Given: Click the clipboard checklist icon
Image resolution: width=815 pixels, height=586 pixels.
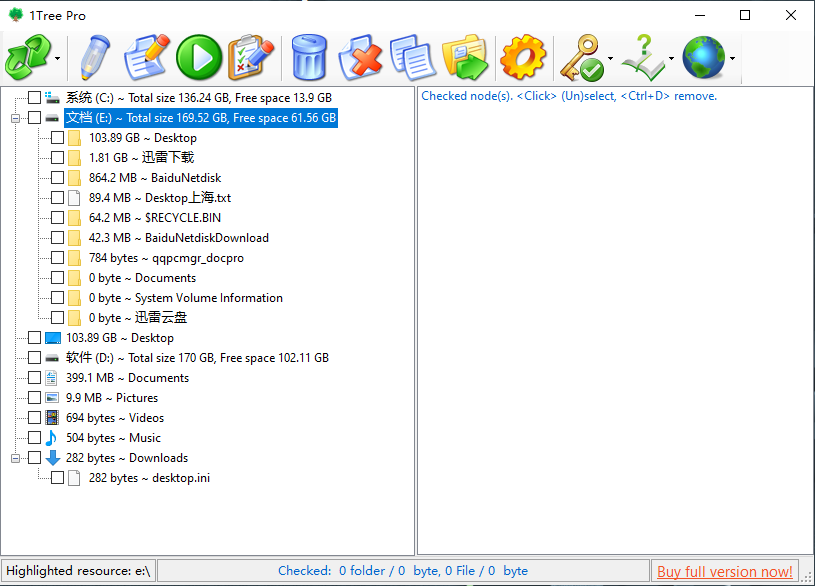Looking at the screenshot, I should [251, 57].
